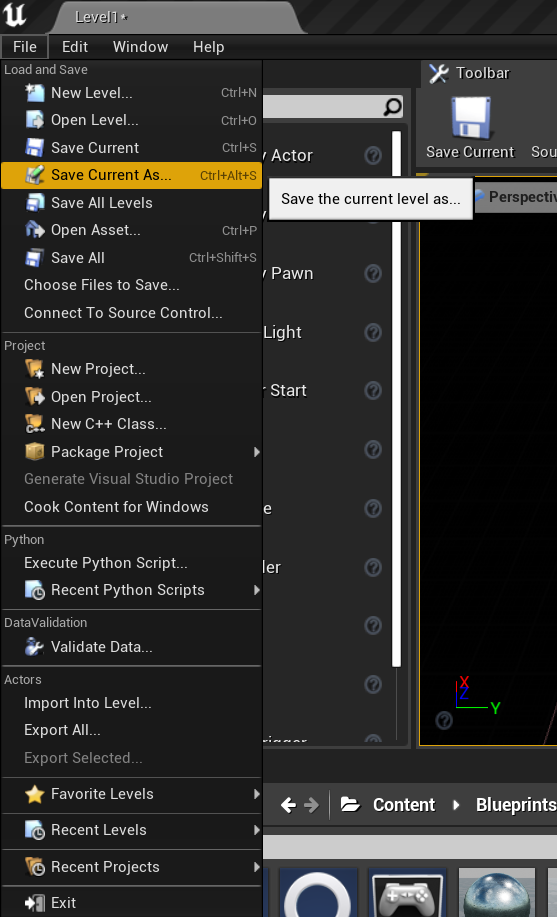The image size is (557, 917).
Task: Open the Edit menu
Action: click(x=75, y=47)
